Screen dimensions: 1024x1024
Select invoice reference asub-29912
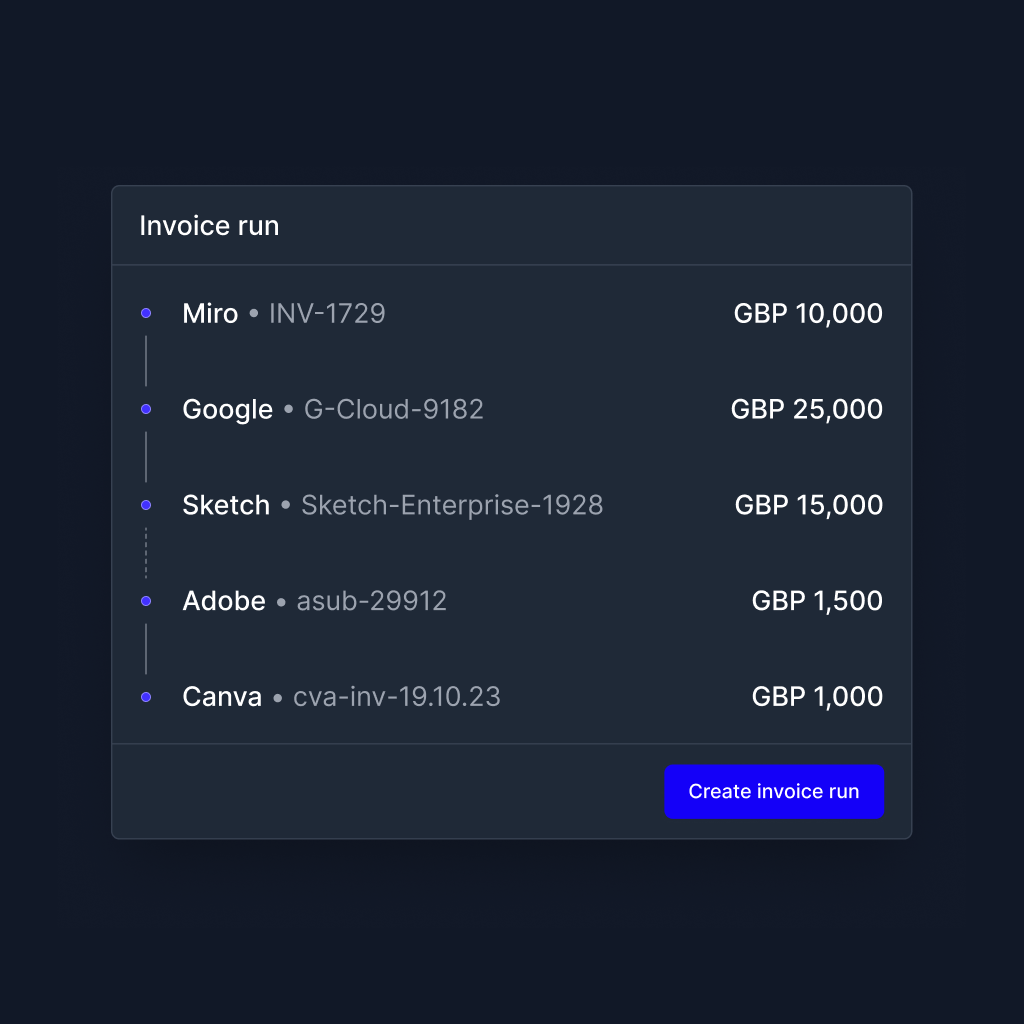pos(372,602)
